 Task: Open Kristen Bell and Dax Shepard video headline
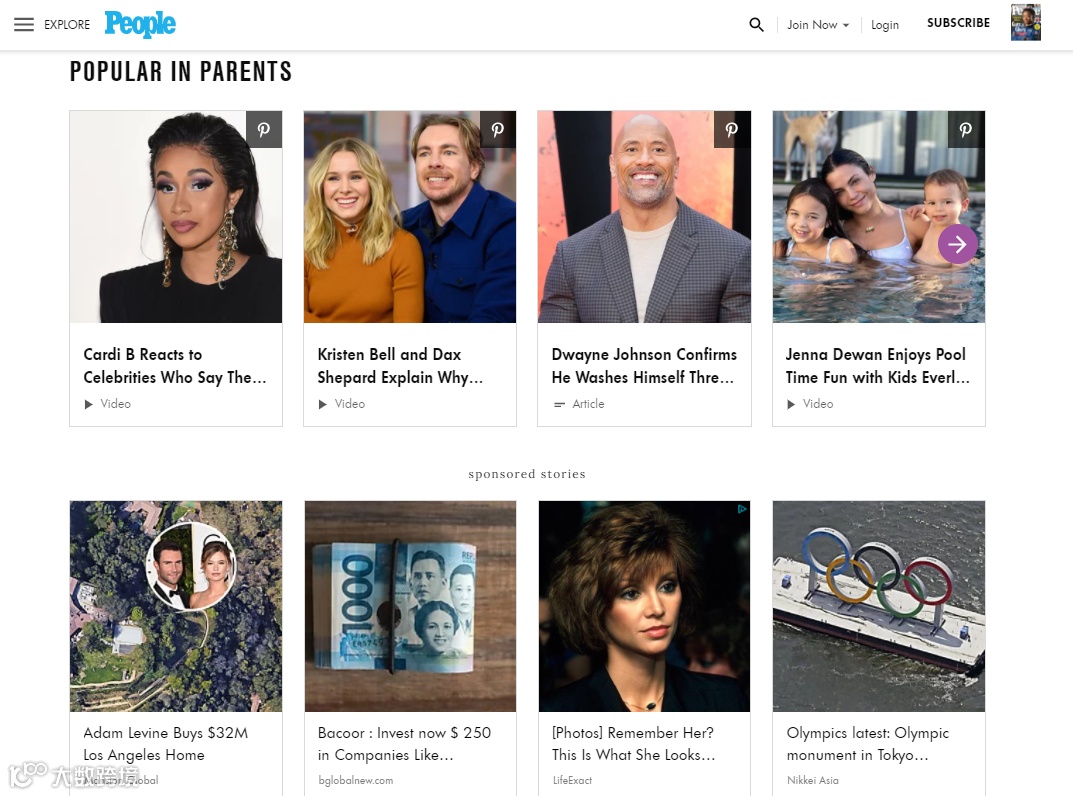tap(400, 365)
